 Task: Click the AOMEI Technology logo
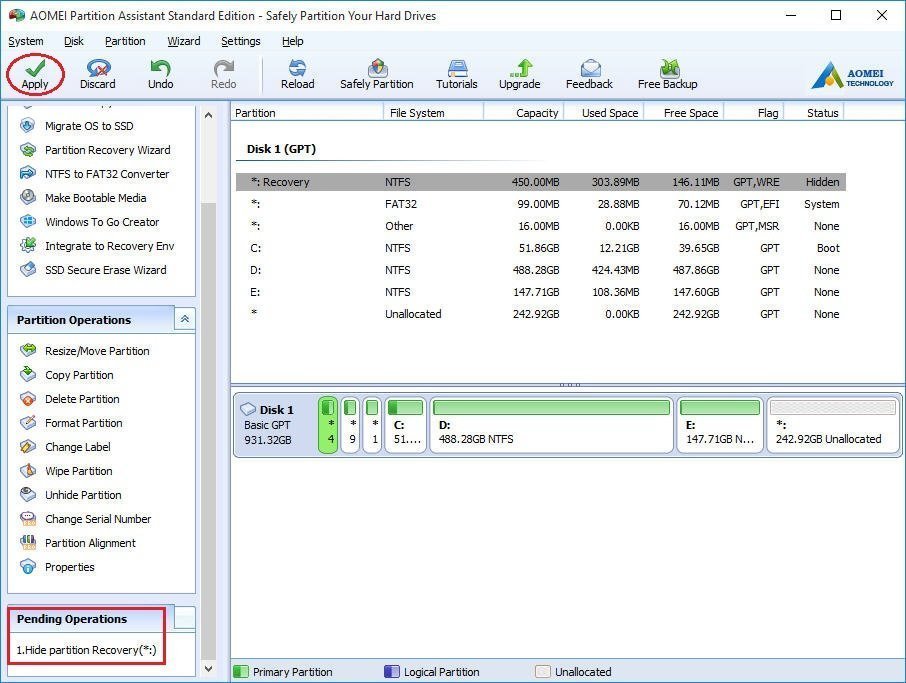[852, 76]
